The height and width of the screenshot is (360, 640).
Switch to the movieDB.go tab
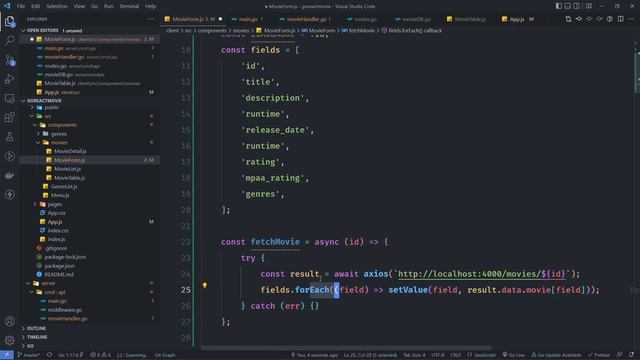(416, 19)
